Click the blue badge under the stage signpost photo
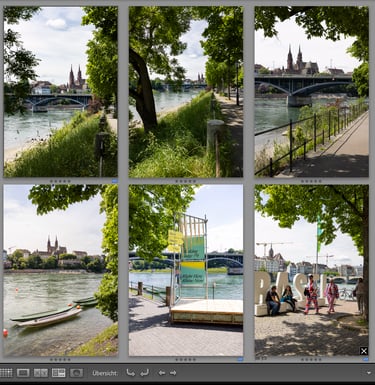 pyautogui.click(x=240, y=359)
